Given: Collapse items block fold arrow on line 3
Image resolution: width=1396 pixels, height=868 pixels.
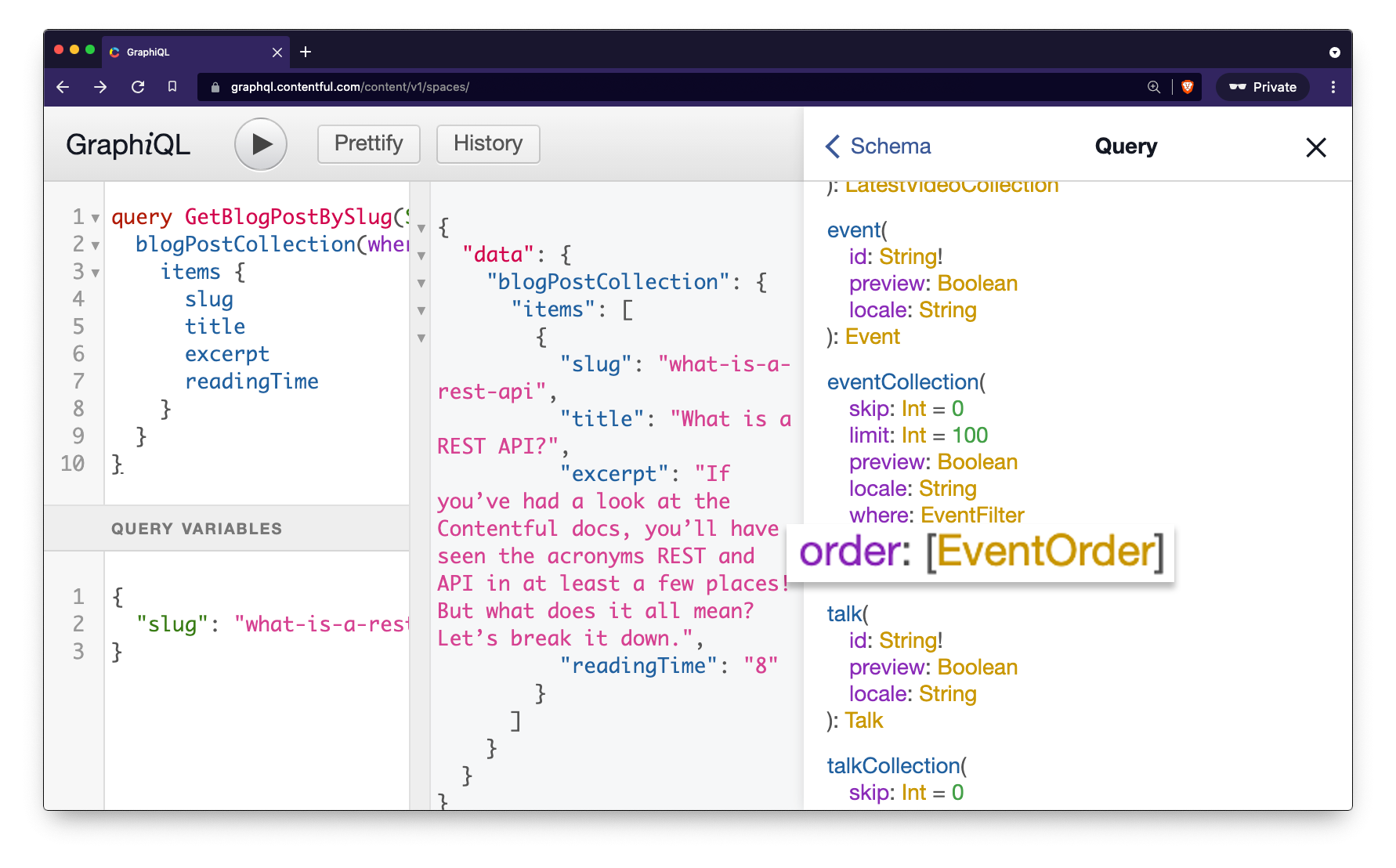Looking at the screenshot, I should pyautogui.click(x=96, y=273).
